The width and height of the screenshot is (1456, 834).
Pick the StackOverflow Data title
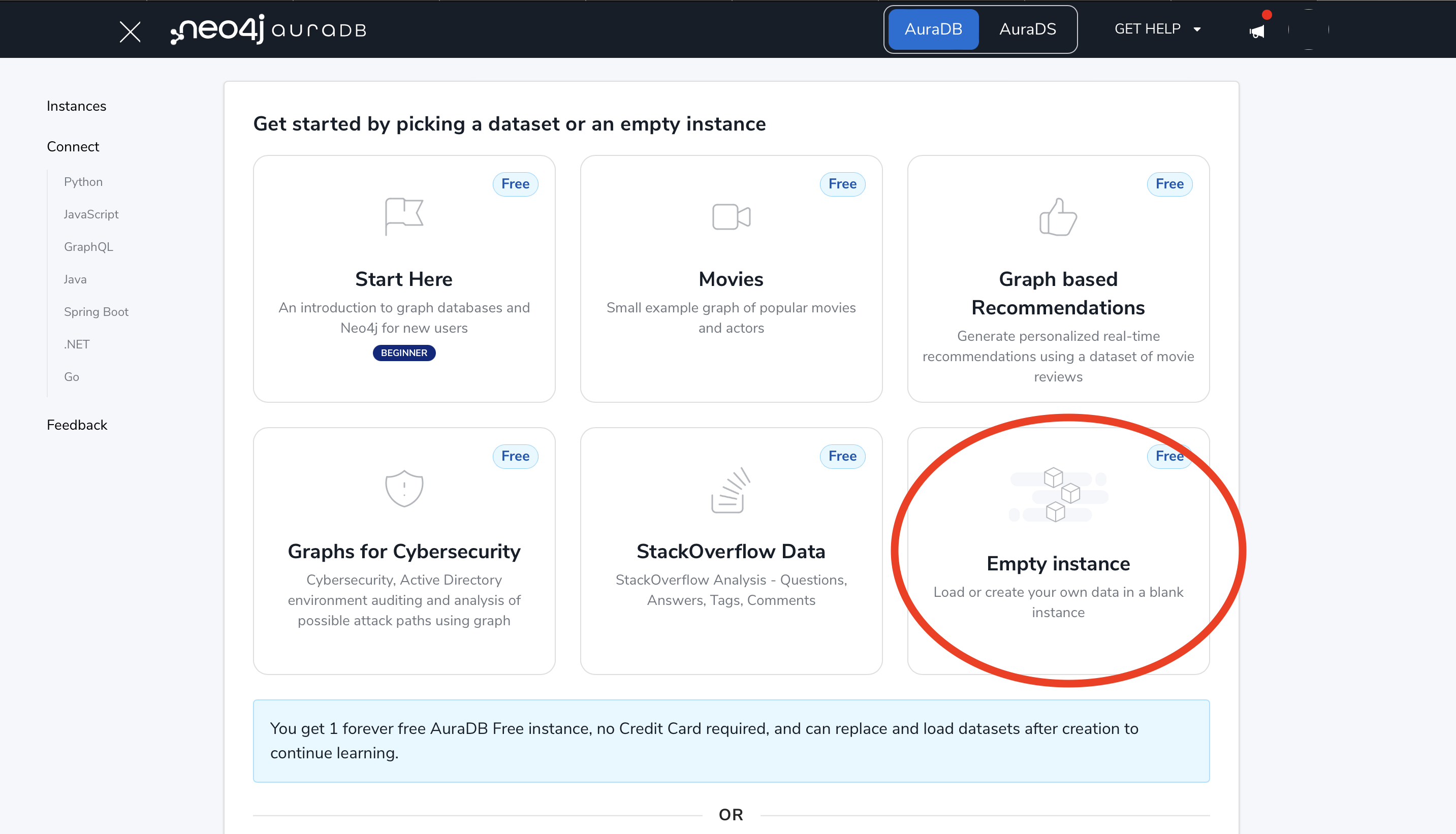[731, 551]
